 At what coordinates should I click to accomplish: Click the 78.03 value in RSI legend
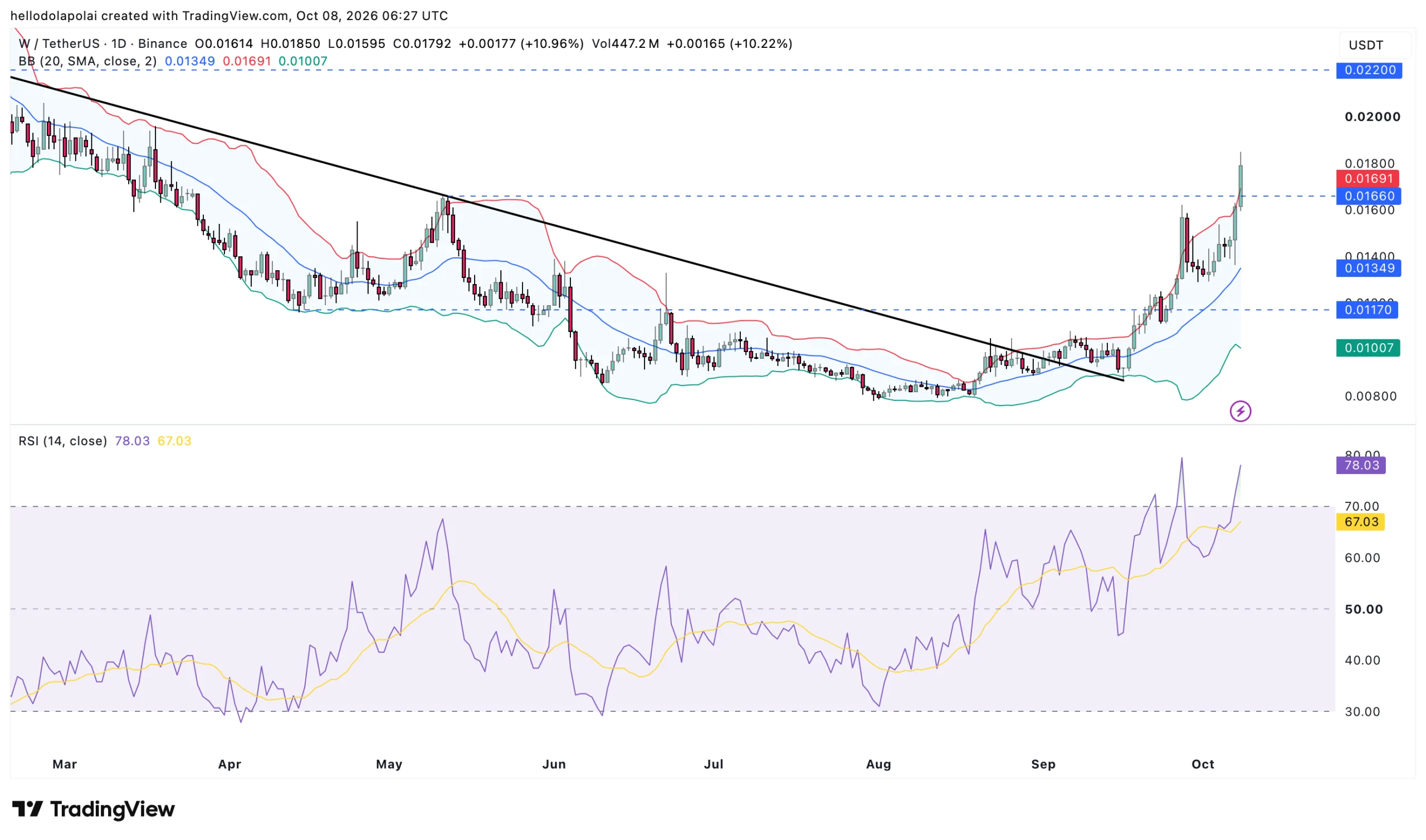(133, 441)
